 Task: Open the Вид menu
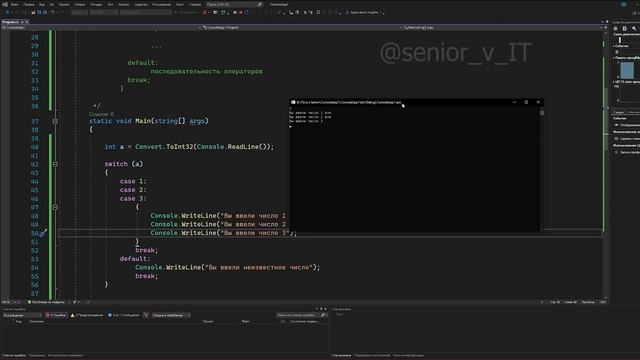click(x=42, y=4)
